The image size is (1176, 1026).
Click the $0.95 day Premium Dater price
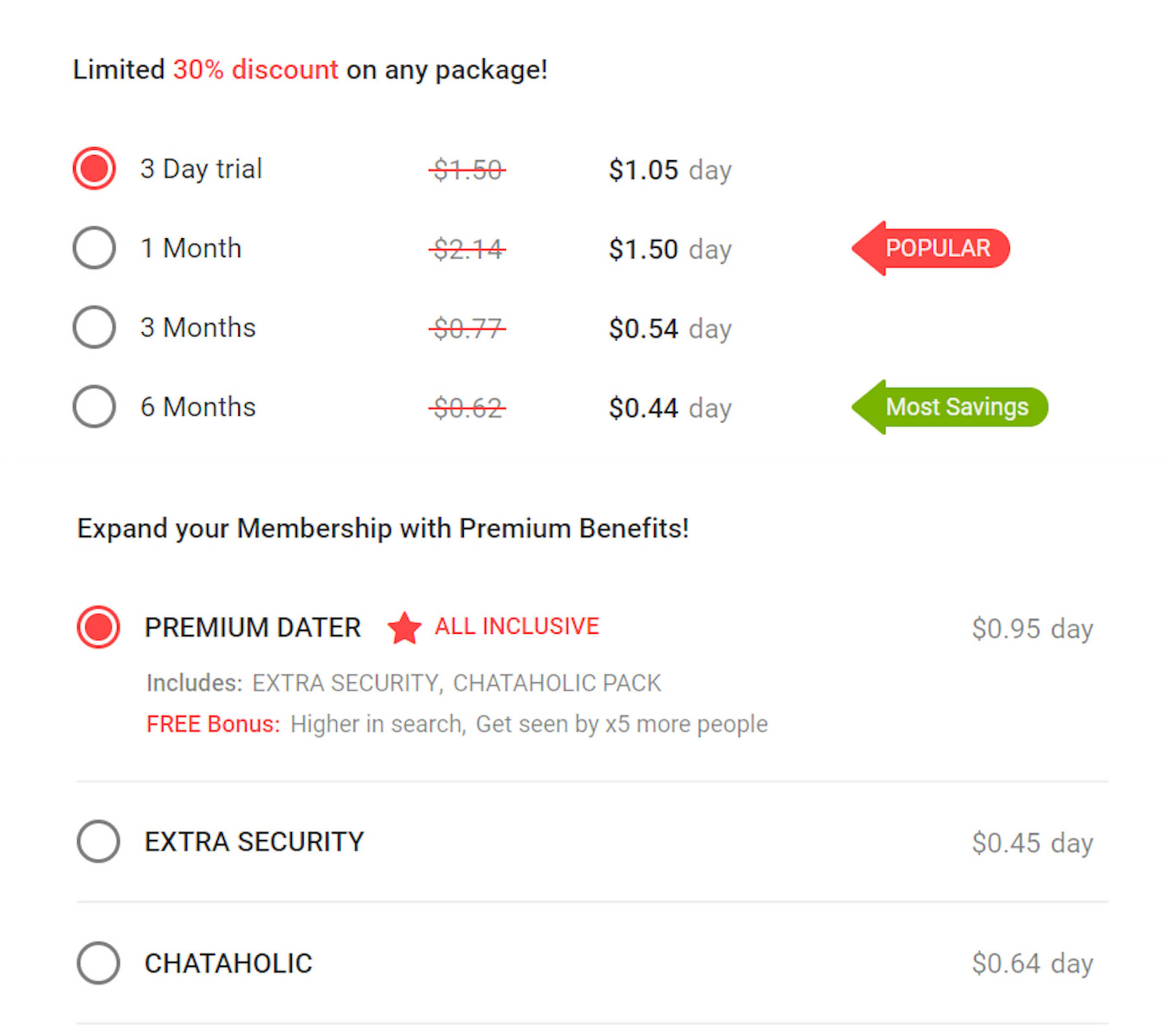coord(1033,629)
